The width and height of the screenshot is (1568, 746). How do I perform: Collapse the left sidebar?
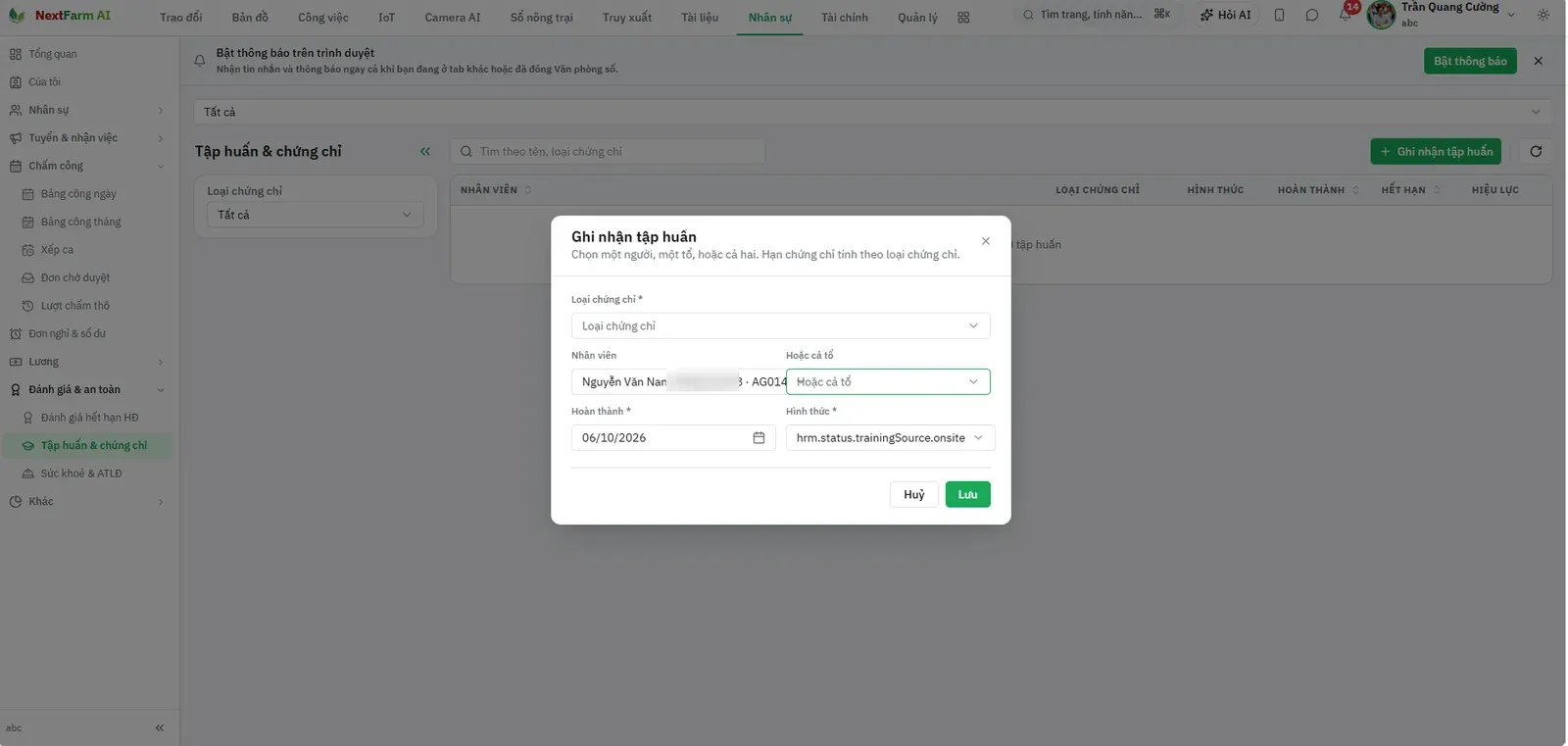(160, 727)
